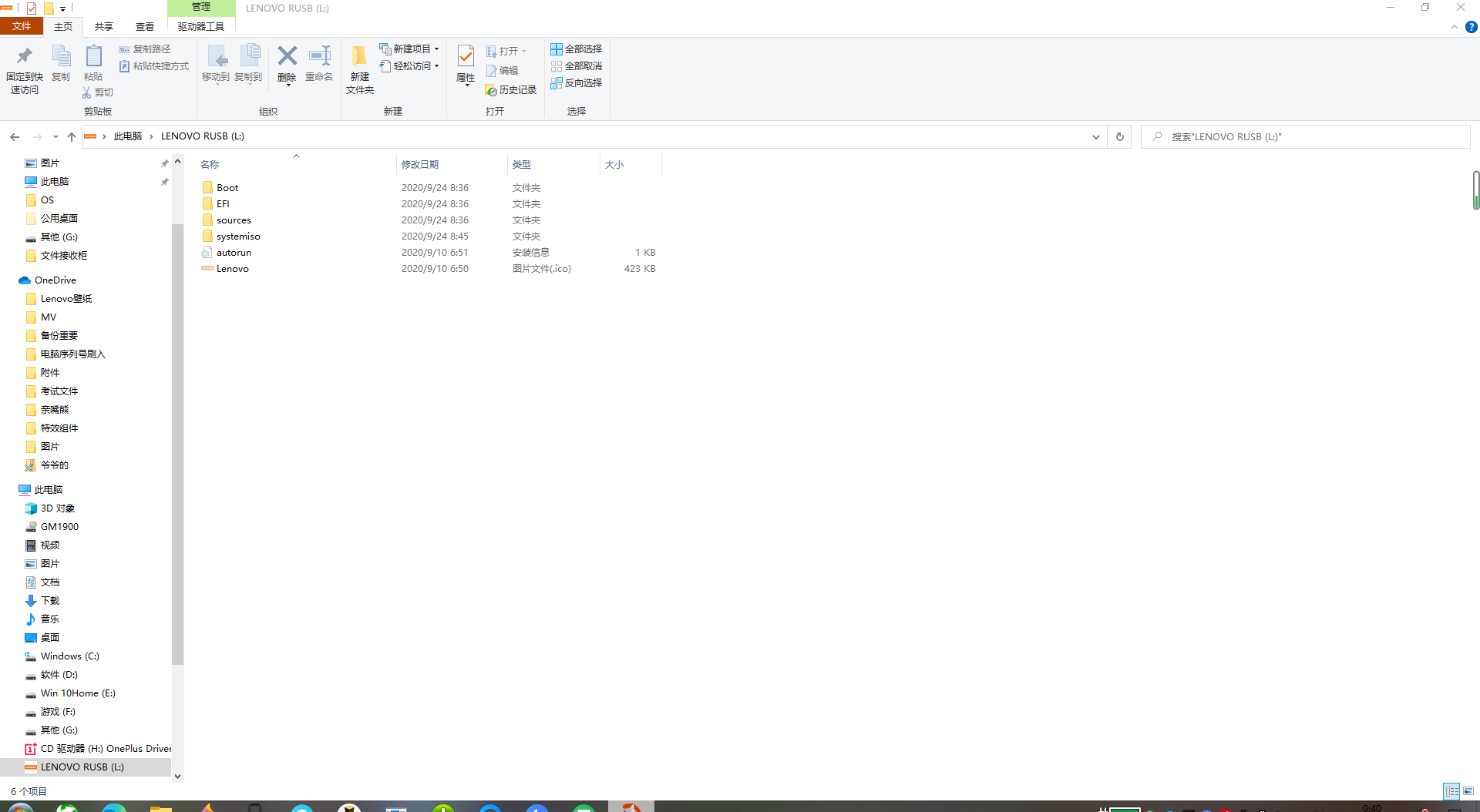Click the 重命名 rename icon
This screenshot has height=812, width=1480.
319,55
